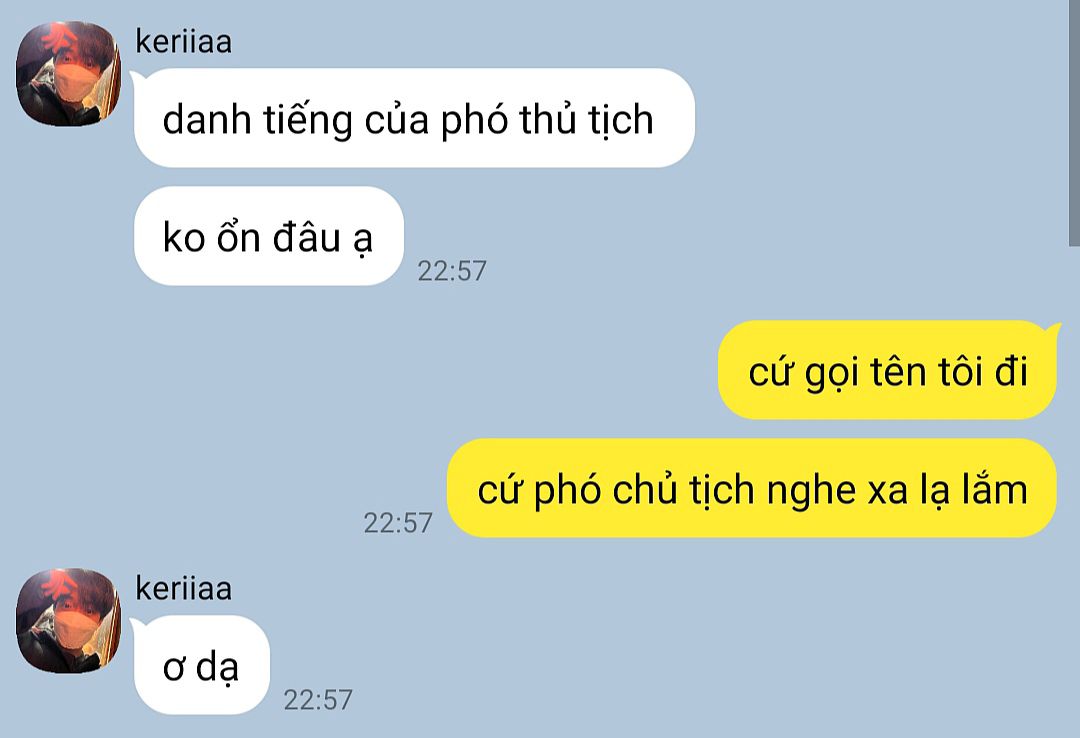Click the word 'nghe' in the long yellow bubble

[x=811, y=492]
